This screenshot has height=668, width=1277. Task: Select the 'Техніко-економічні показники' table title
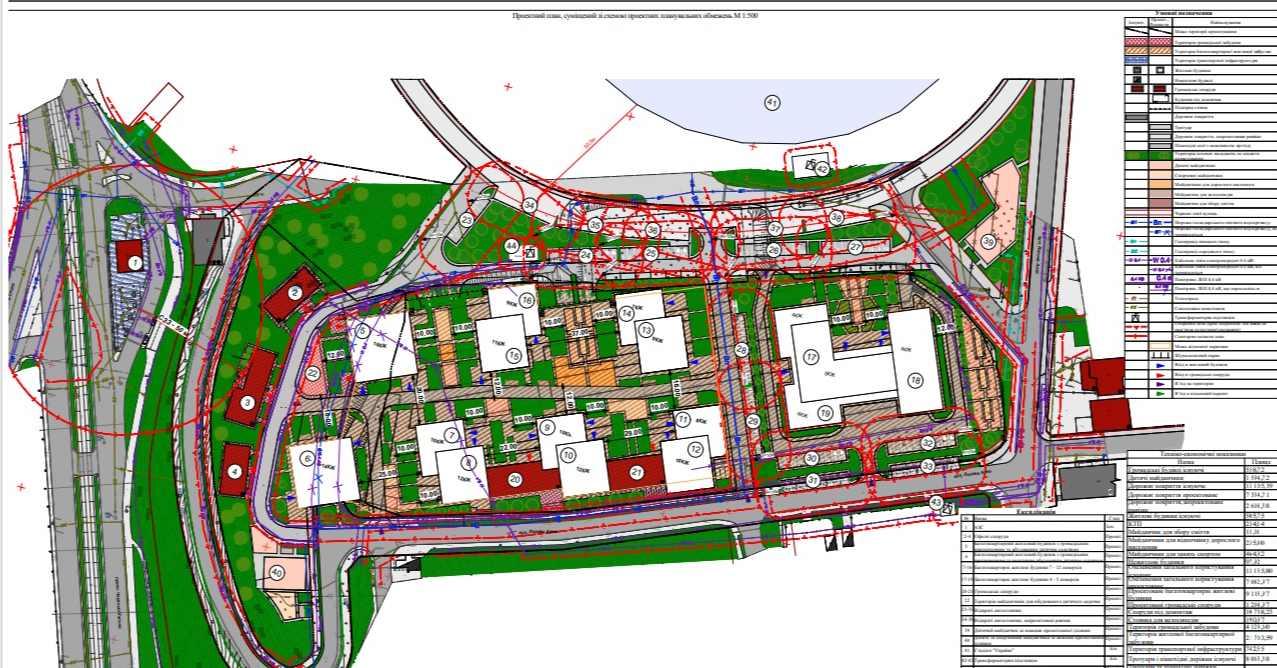(x=1201, y=453)
